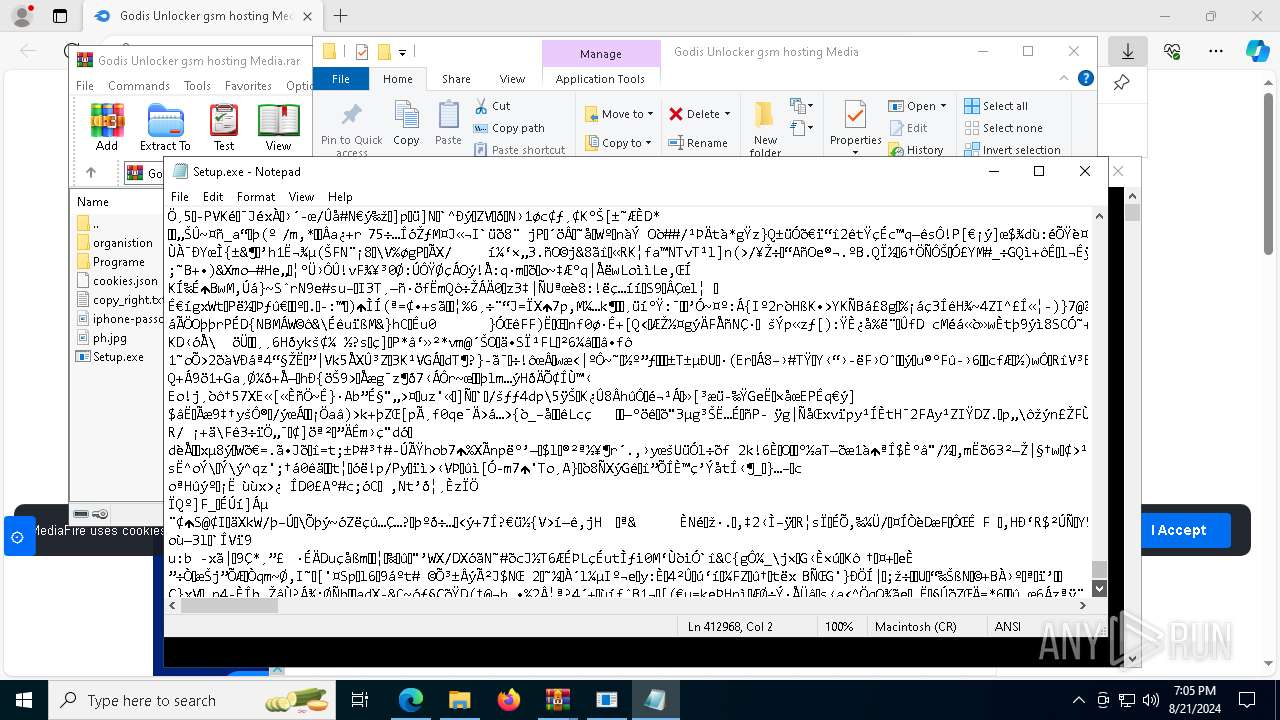Click Windows Start button
The width and height of the screenshot is (1280, 720).
point(24,700)
